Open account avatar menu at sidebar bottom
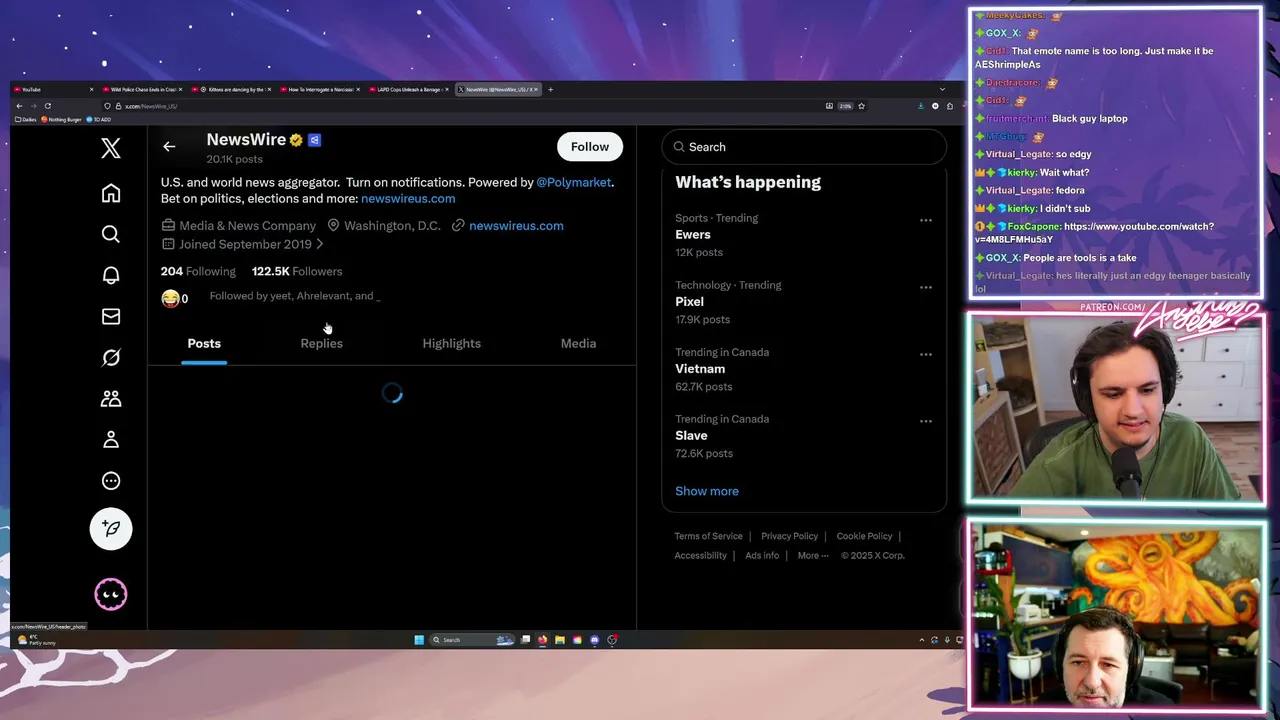The height and width of the screenshot is (720, 1280). 111,595
